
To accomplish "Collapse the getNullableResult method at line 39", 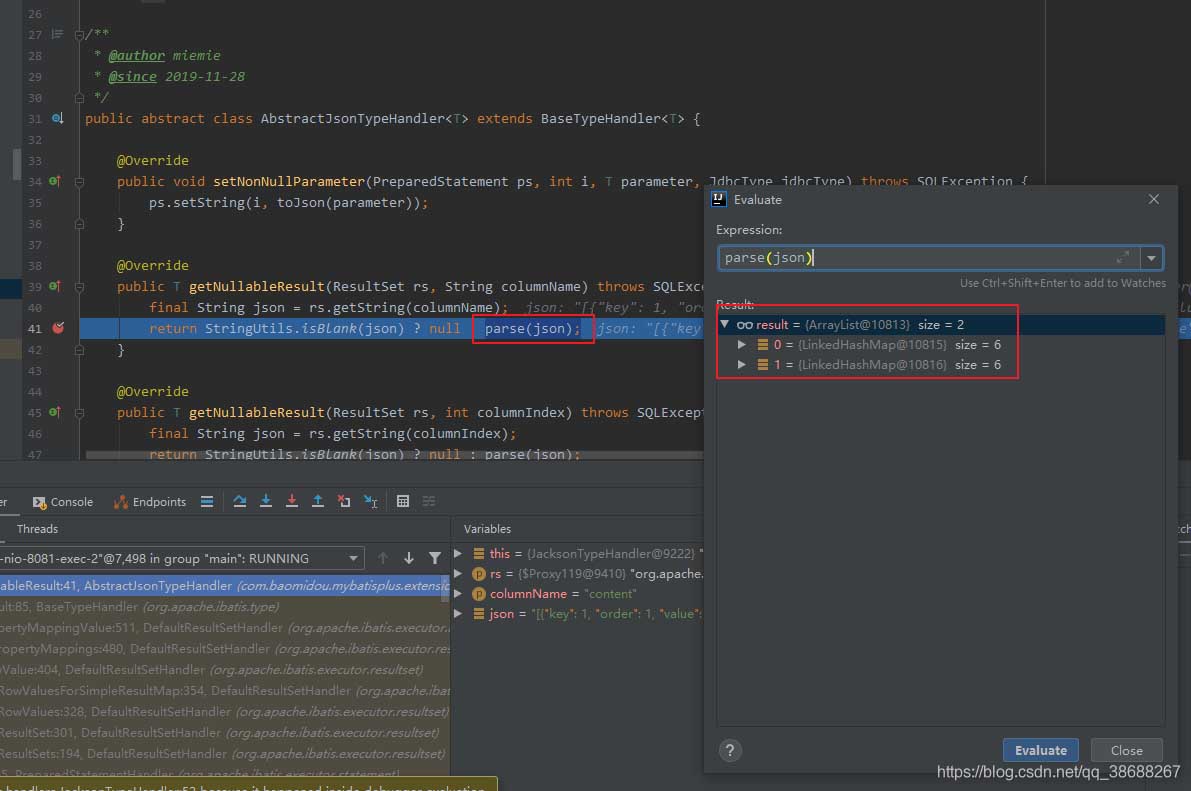I will pos(79,286).
